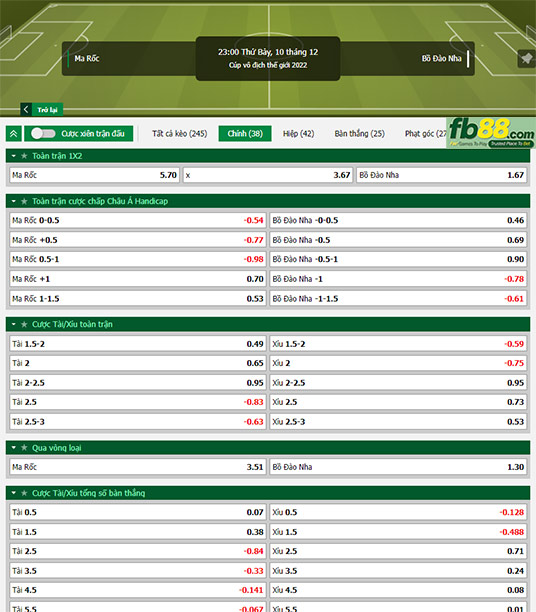Viewport: 536px width, 612px height.
Task: Bet Xỉu 3.5 at 0.24
Action: pos(398,571)
